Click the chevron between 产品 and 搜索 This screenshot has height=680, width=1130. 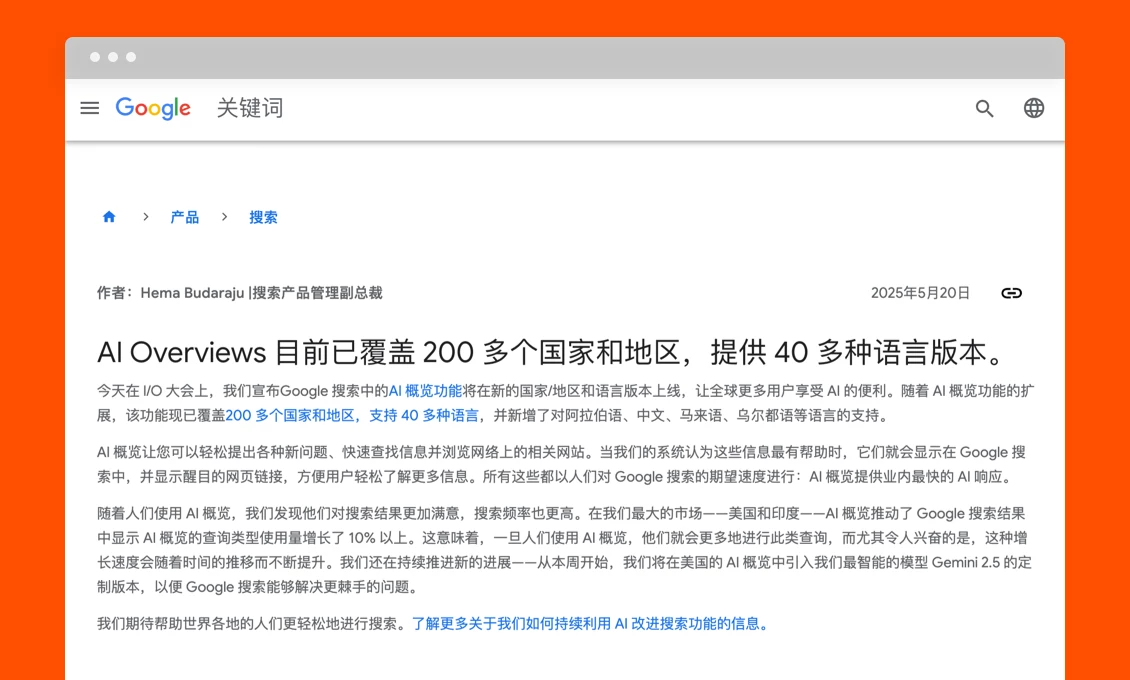[x=225, y=217]
